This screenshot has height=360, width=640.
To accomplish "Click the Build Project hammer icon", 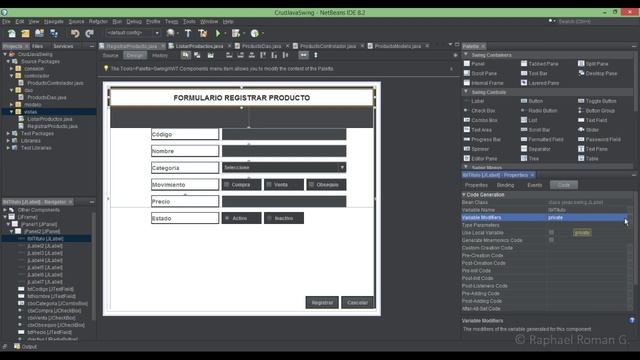I will coord(188,33).
